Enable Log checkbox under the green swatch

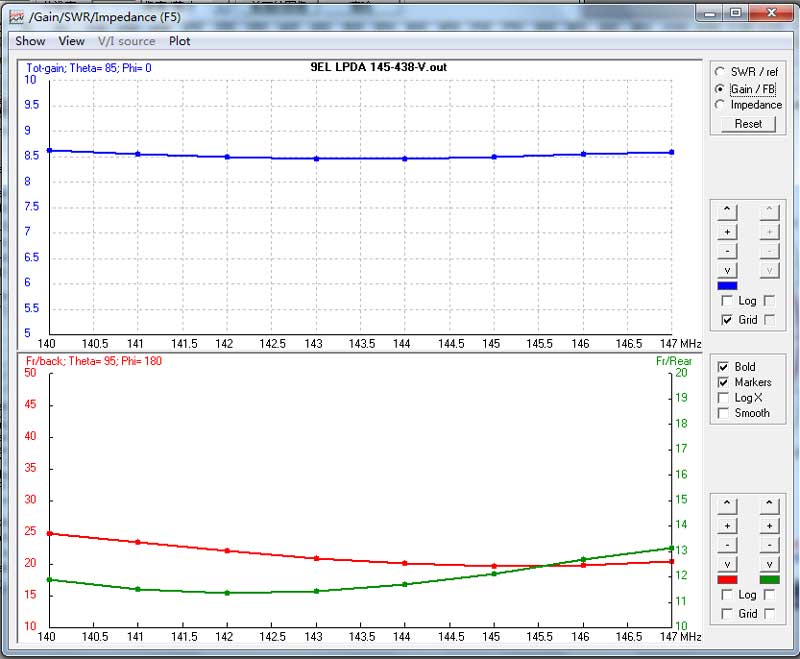tap(769, 595)
